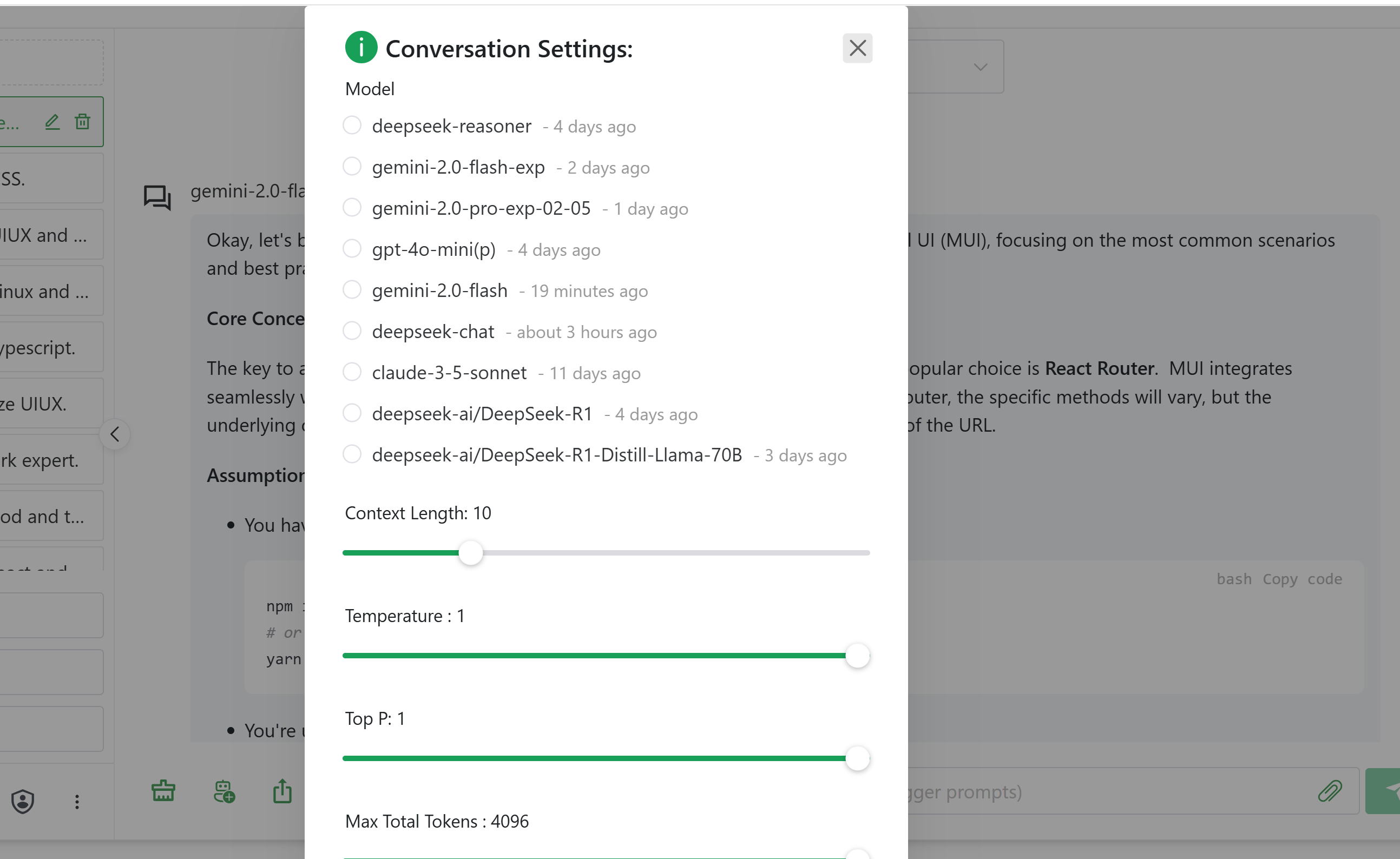Click Copy in the bash code block
The height and width of the screenshot is (859, 1400).
1279,579
